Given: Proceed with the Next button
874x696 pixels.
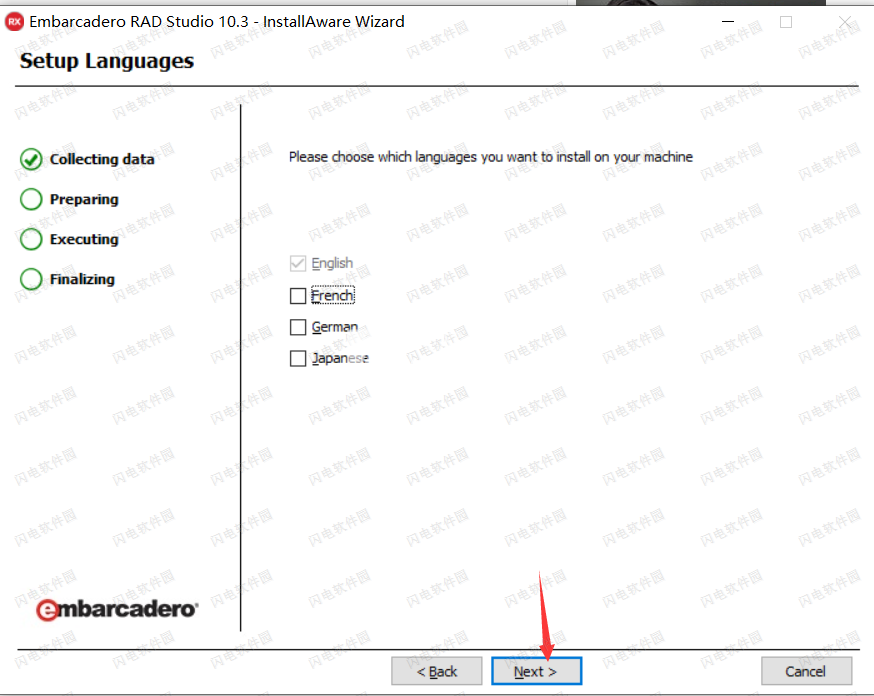Looking at the screenshot, I should (x=536, y=671).
